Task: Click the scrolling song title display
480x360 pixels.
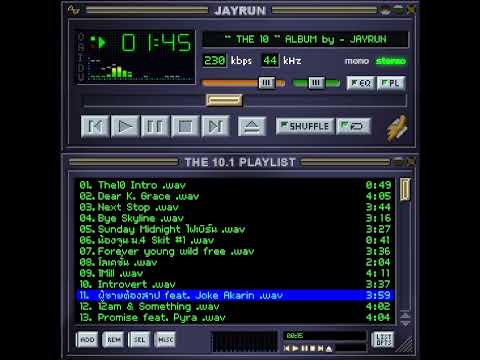Action: (305, 39)
